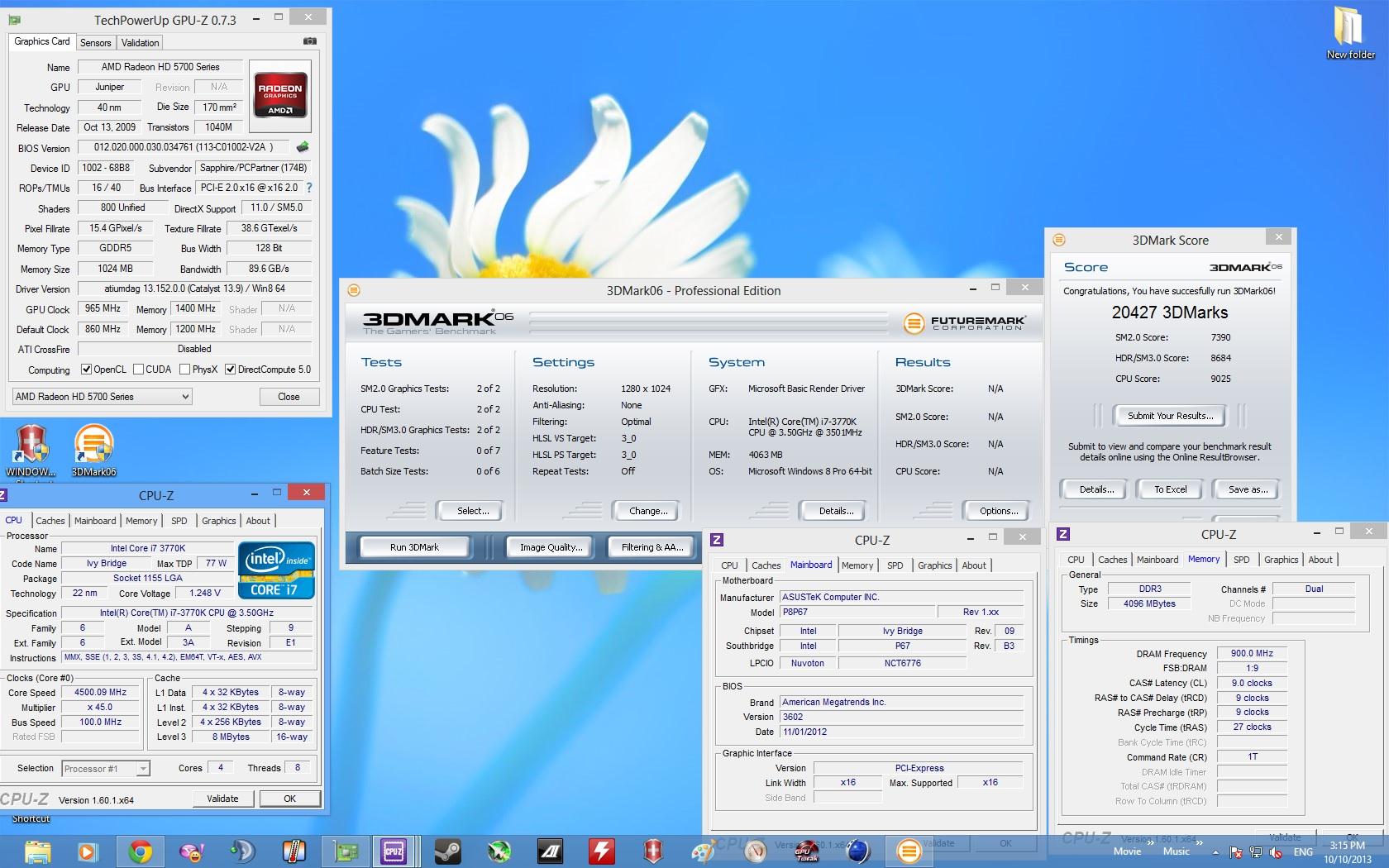Open Graphics tab in CPU-Z Memory window
The height and width of the screenshot is (868, 1389).
pyautogui.click(x=1281, y=560)
